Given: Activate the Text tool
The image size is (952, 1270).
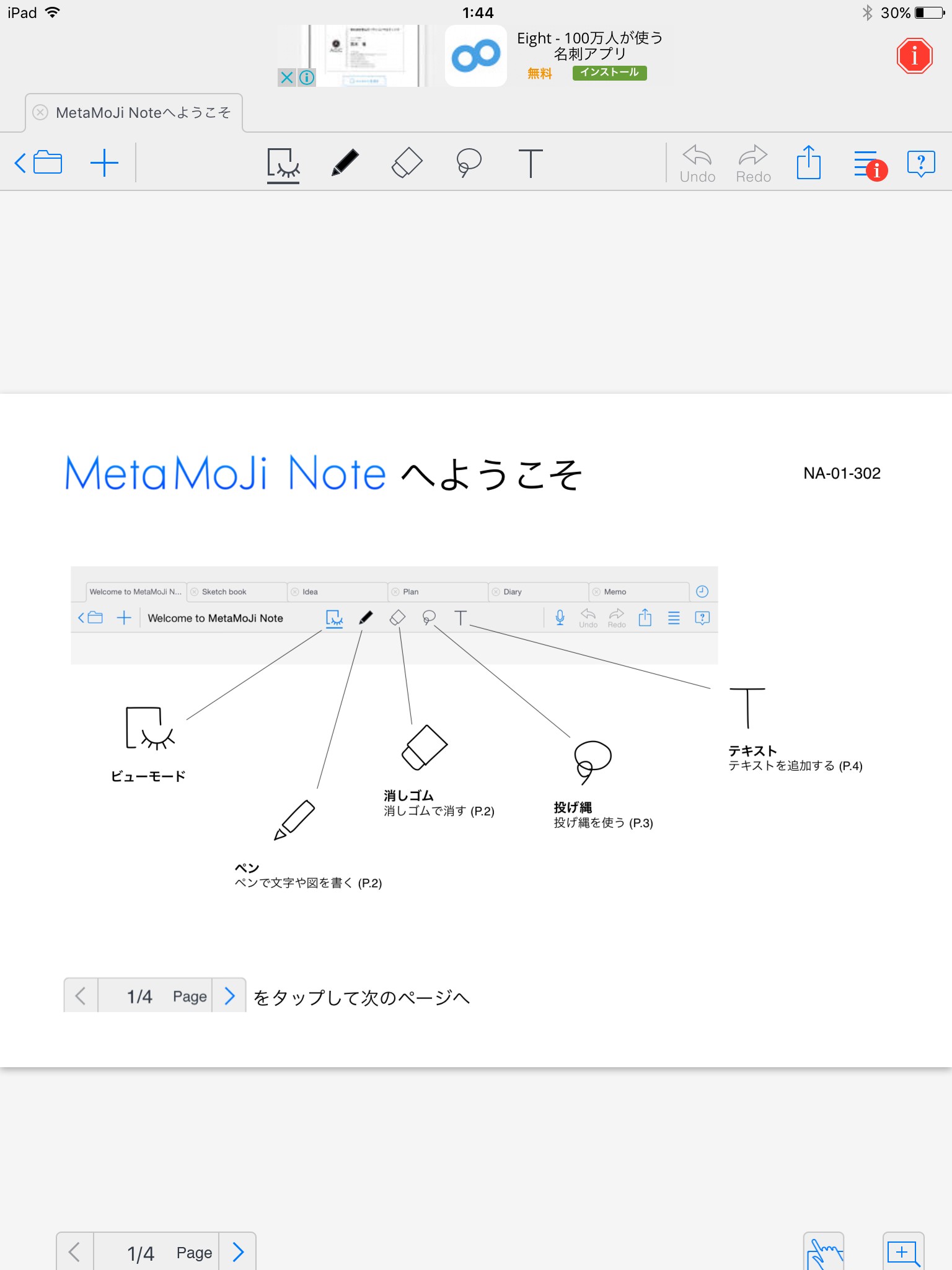Looking at the screenshot, I should tap(531, 163).
